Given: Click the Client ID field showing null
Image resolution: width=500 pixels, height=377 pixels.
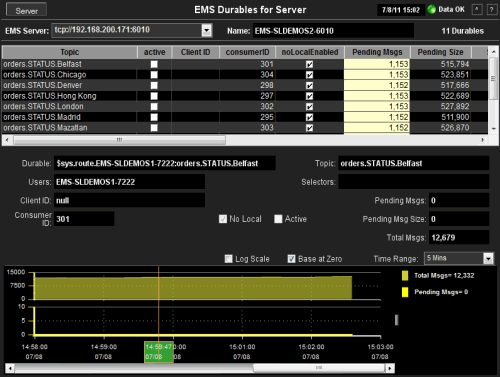Looking at the screenshot, I should tap(129, 200).
